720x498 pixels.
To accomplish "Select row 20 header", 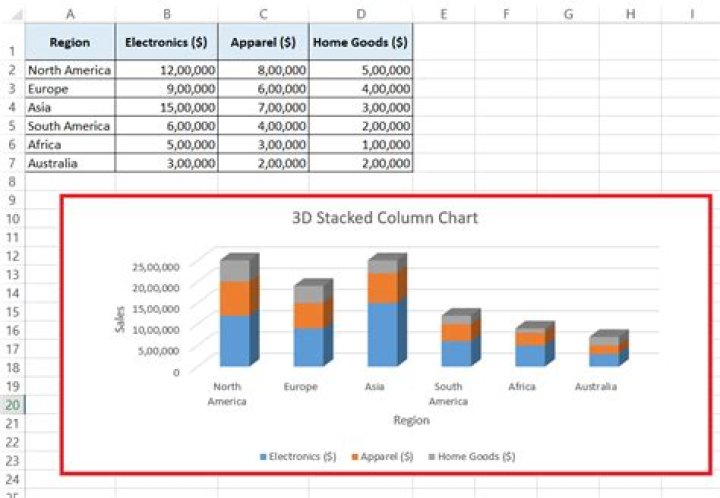I will tap(12, 405).
